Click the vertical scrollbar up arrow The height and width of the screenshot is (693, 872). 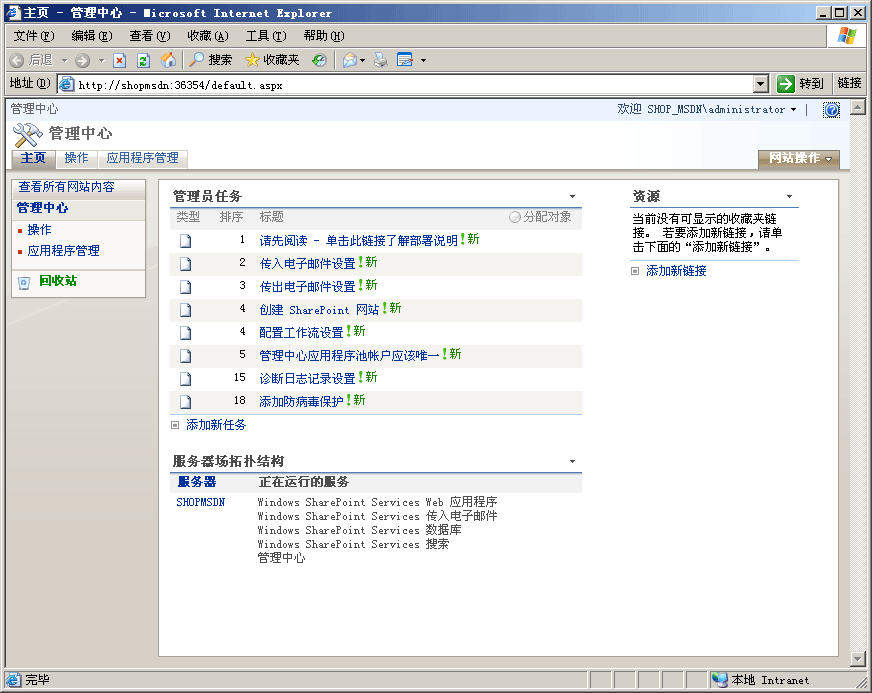coord(858,107)
